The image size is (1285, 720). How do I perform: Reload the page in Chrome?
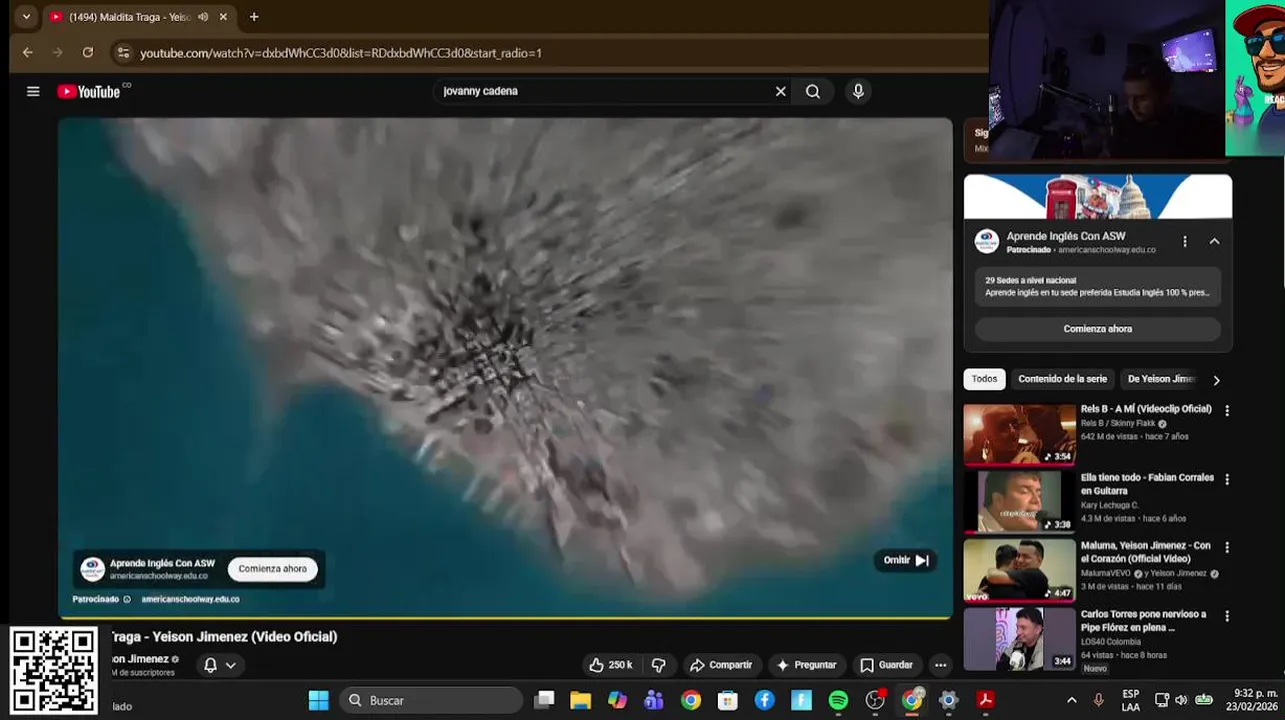(x=88, y=52)
